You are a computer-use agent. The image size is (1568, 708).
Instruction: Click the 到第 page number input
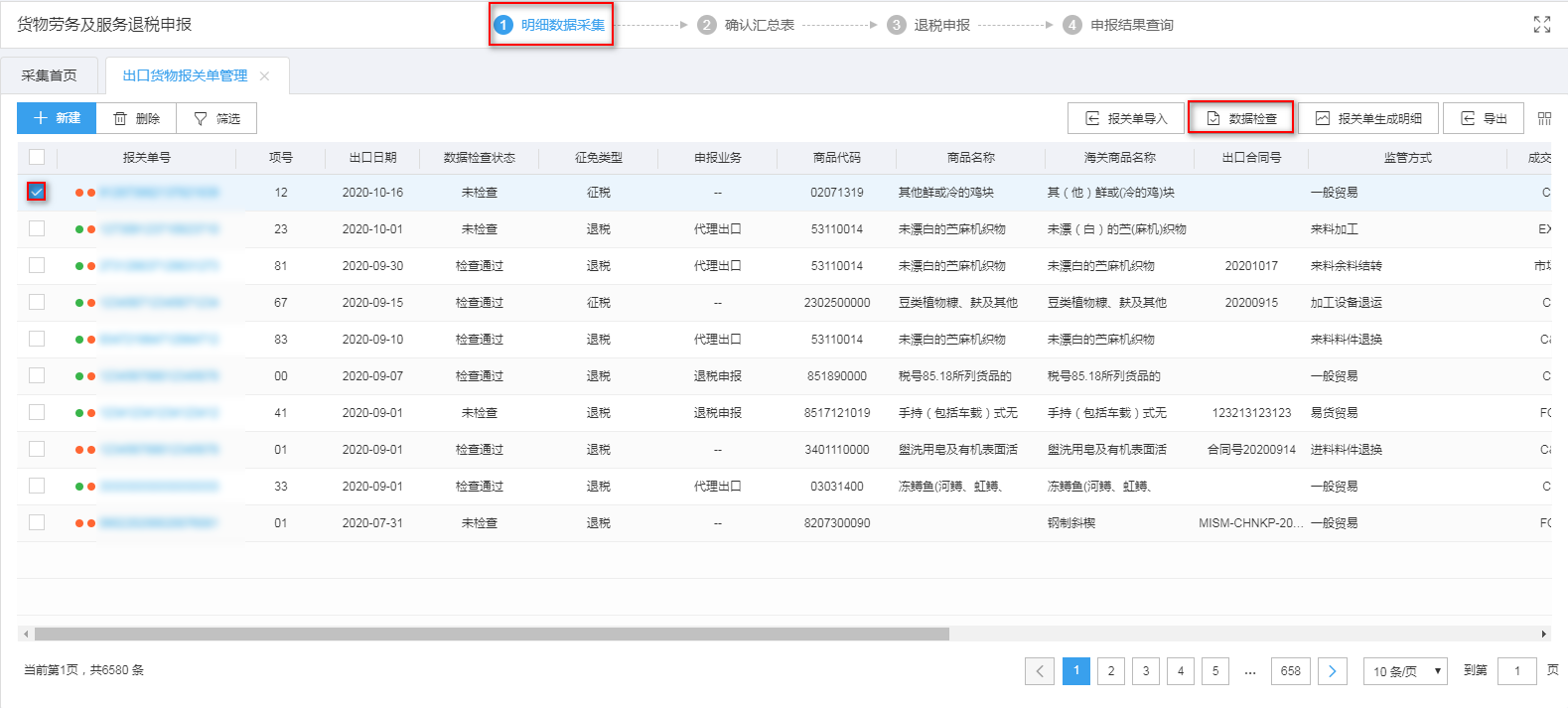click(x=1516, y=671)
